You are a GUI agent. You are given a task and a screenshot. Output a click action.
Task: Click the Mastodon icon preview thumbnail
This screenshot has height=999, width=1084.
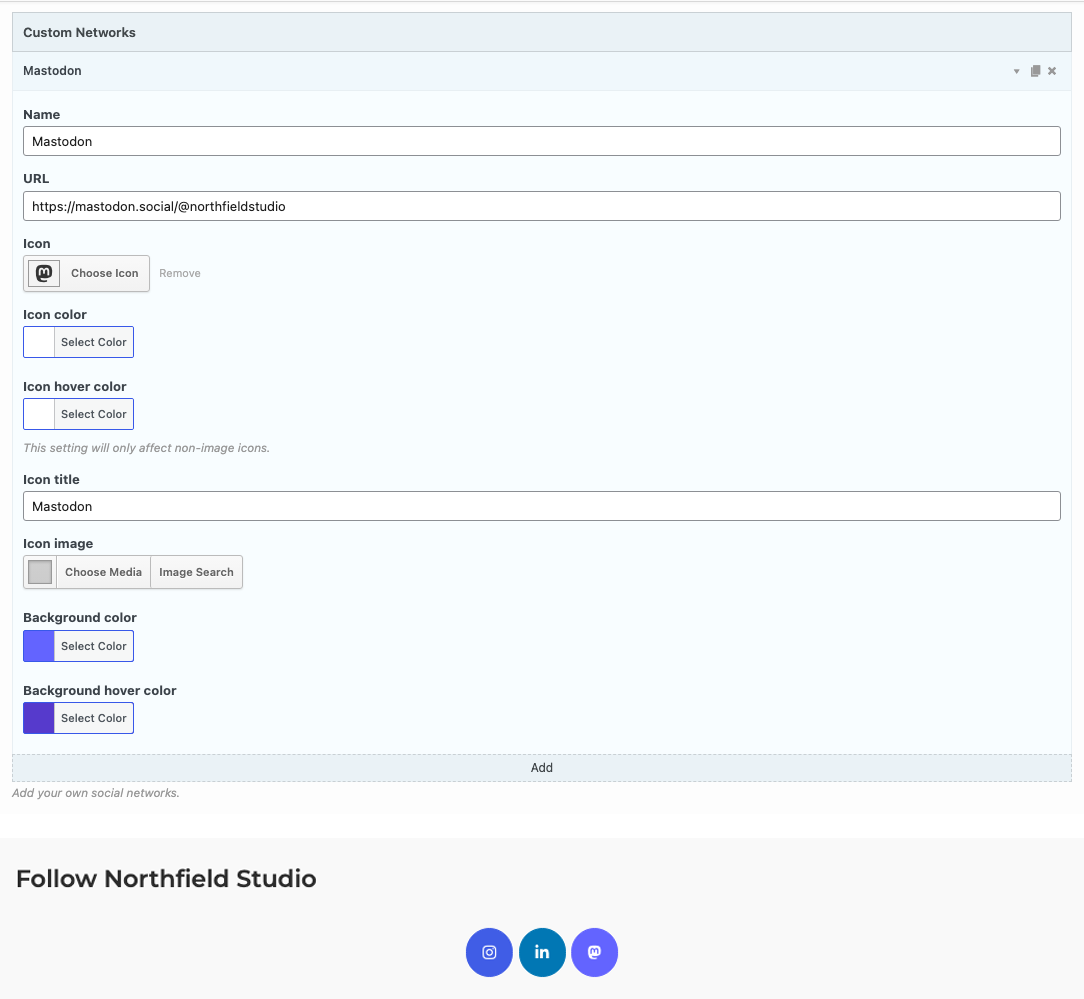click(44, 273)
